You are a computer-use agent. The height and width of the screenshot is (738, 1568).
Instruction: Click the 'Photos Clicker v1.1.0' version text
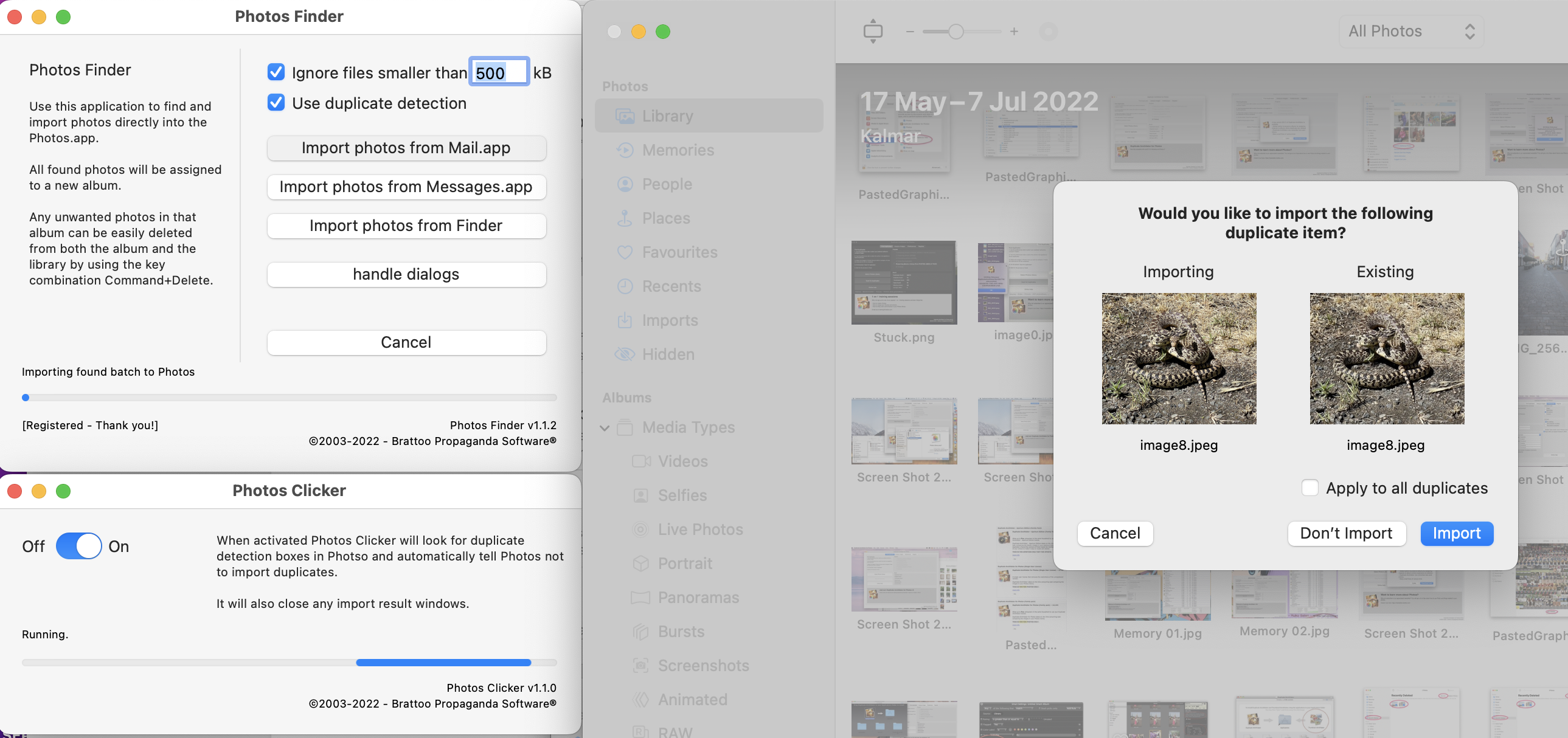(x=501, y=688)
